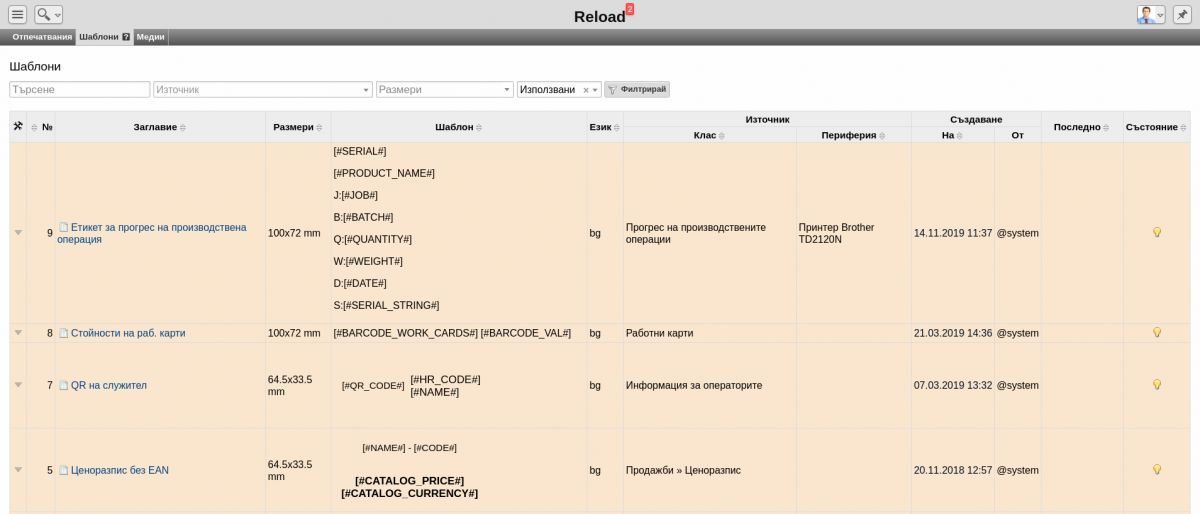Viewport: 1200px width, 514px height.
Task: Open the hamburger main menu
Action: (x=17, y=14)
